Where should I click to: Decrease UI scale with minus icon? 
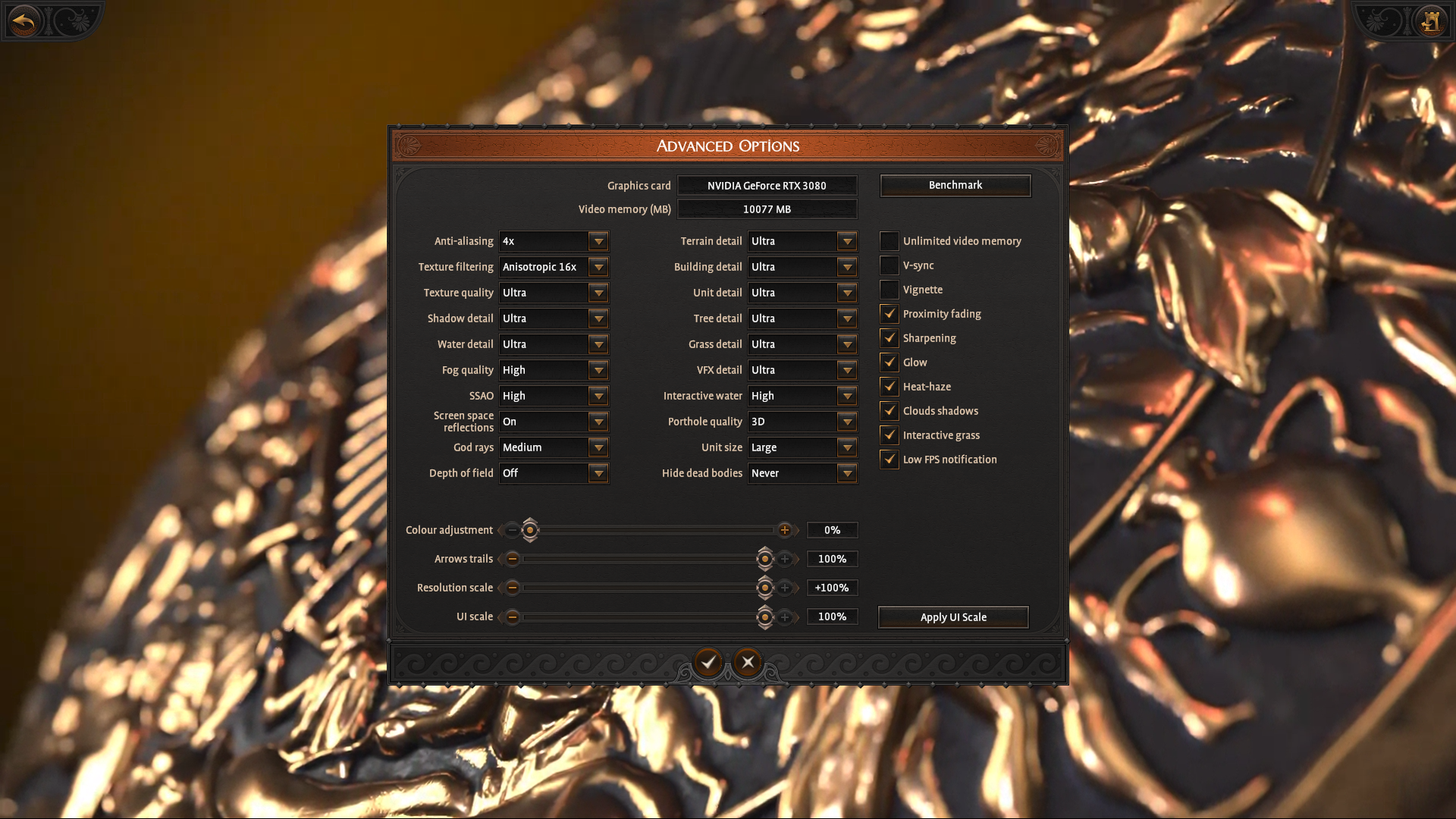pos(513,617)
